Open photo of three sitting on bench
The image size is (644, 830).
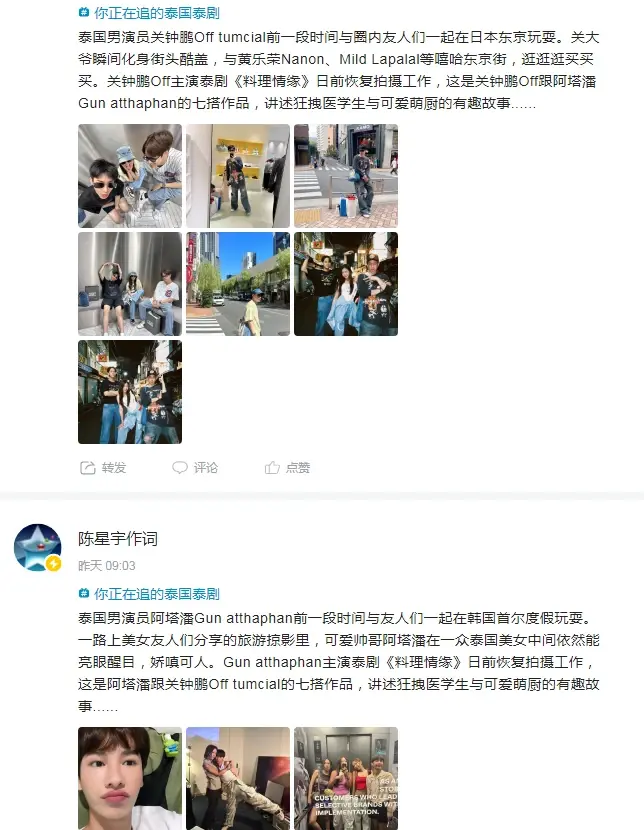pyautogui.click(x=130, y=284)
